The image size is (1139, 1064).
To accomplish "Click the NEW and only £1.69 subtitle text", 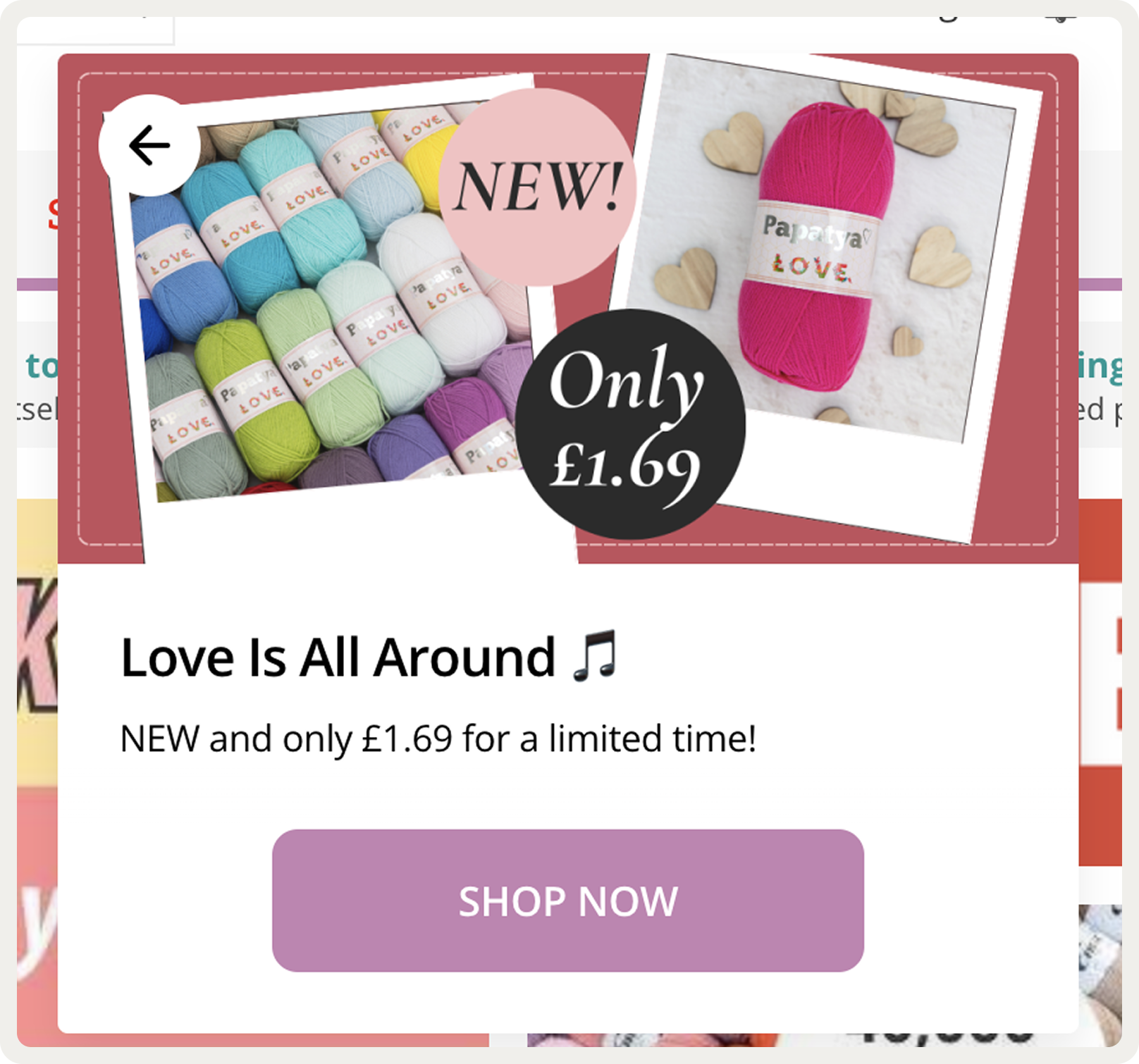I will pos(438,738).
